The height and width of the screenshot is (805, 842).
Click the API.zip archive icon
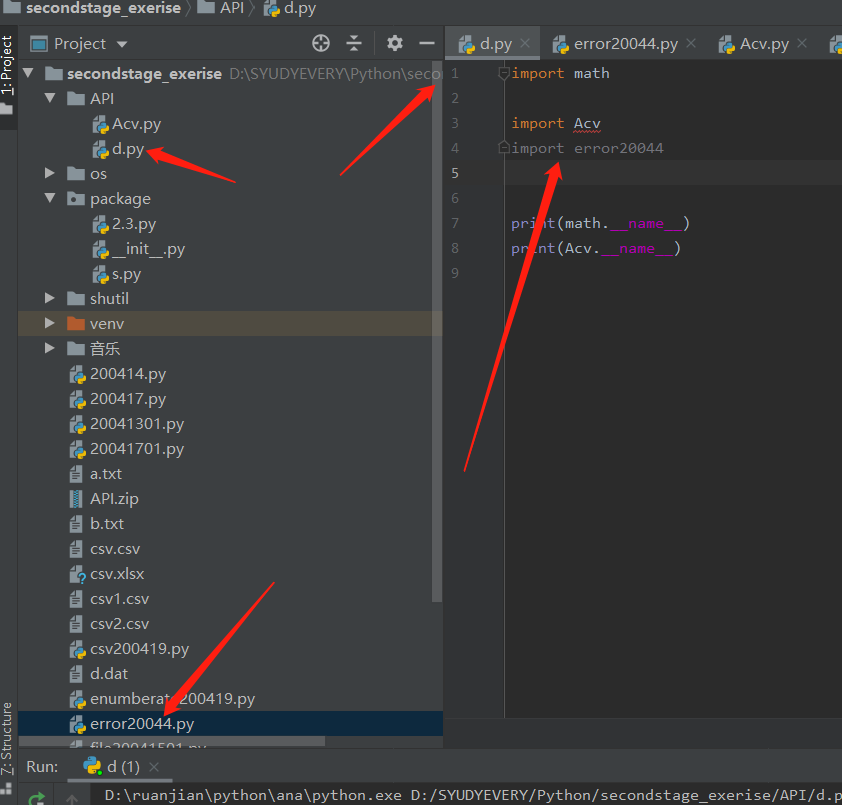click(76, 499)
